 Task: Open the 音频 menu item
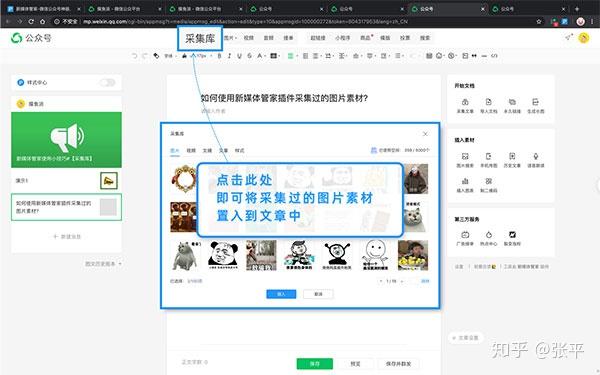[269, 38]
